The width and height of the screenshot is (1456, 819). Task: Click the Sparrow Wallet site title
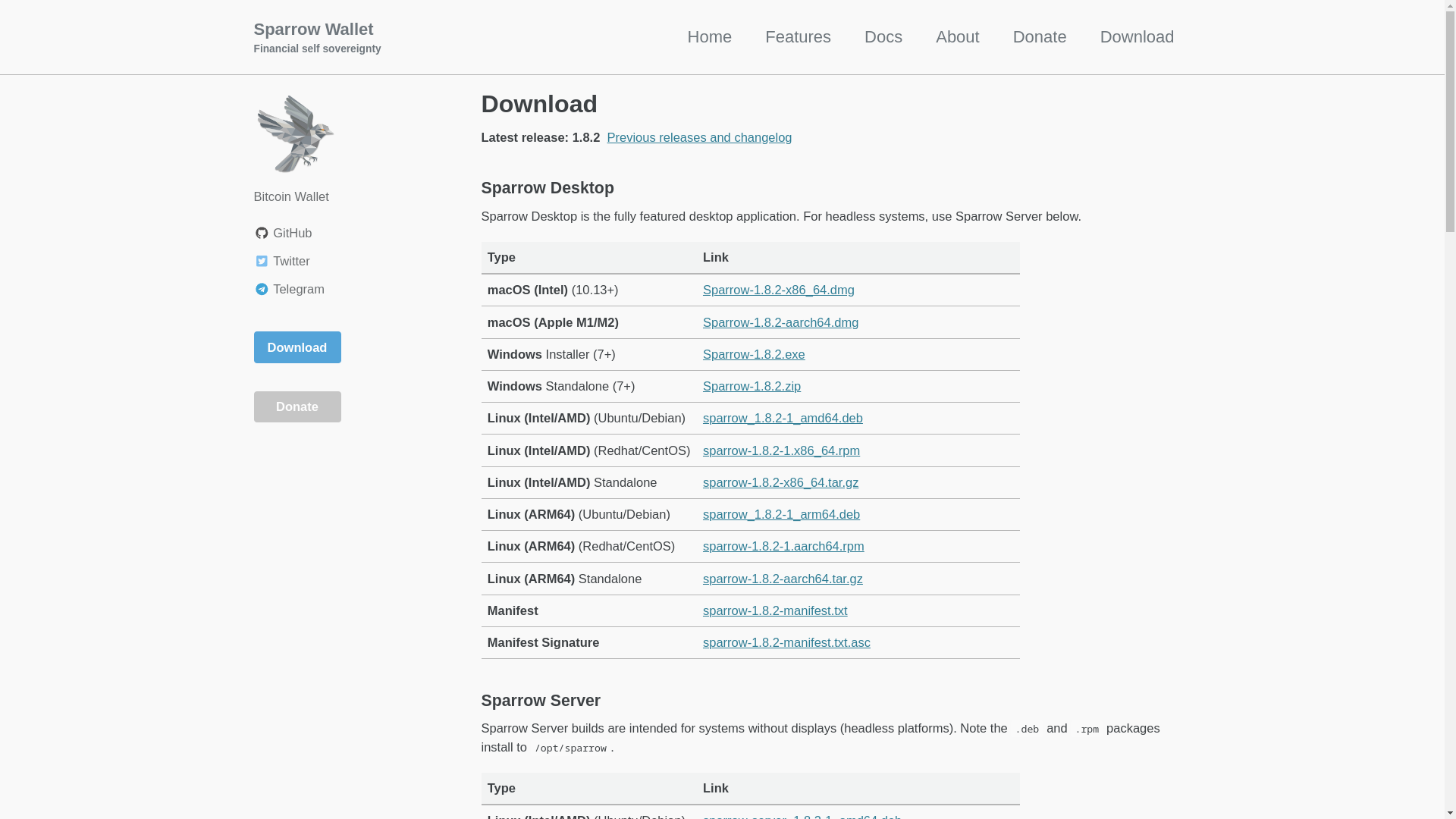(x=313, y=30)
